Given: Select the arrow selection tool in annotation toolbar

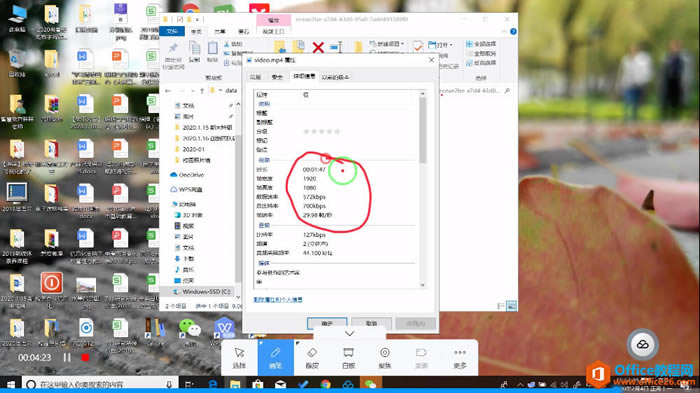Looking at the screenshot, I should (x=239, y=358).
